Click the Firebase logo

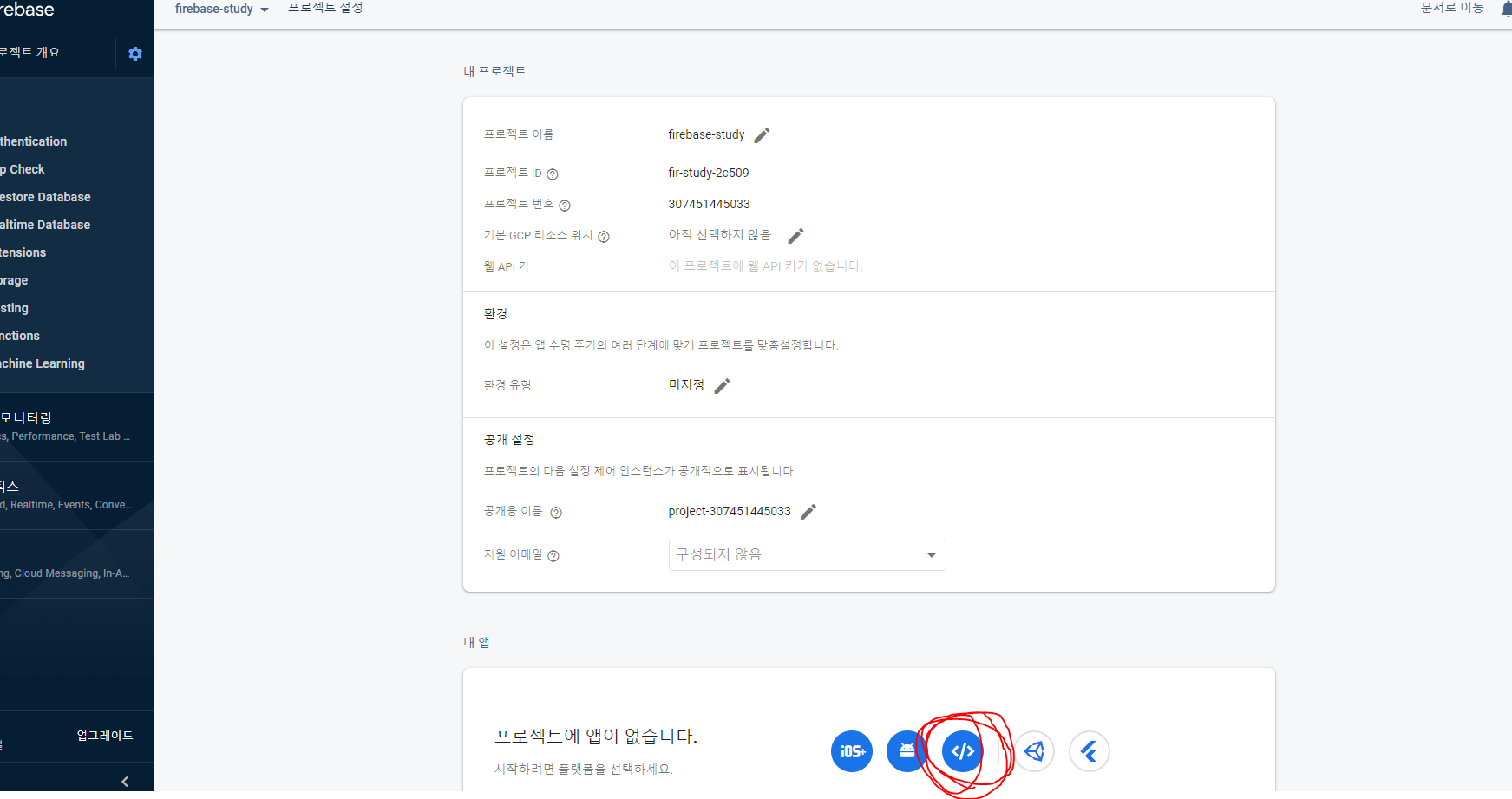27,10
